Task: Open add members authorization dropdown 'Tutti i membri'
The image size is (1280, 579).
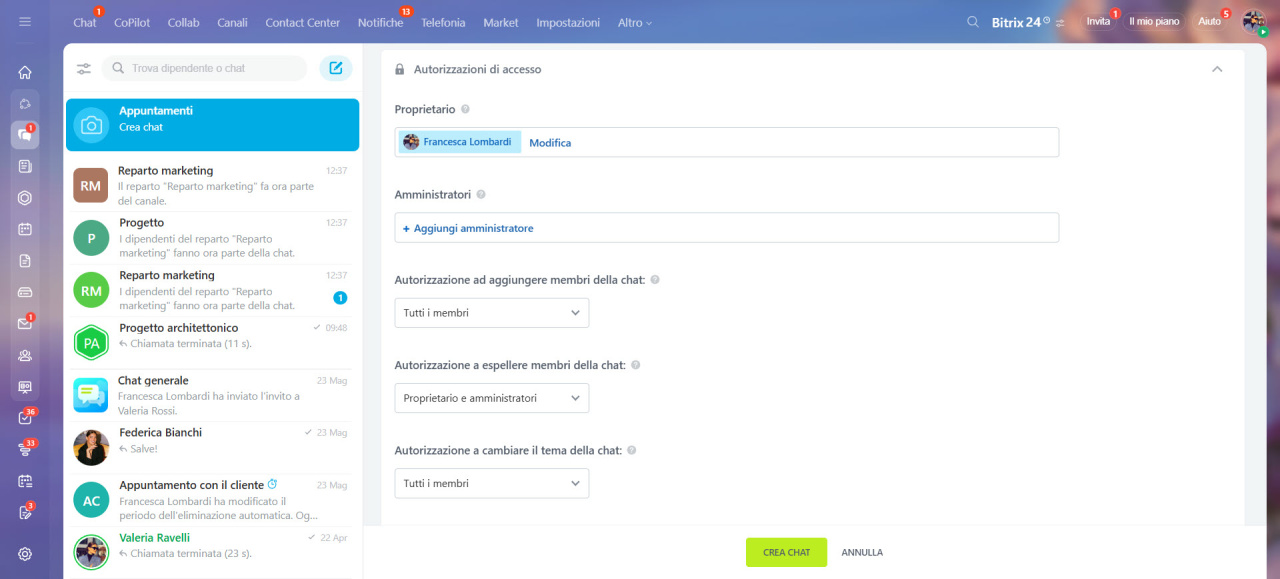Action: pos(492,313)
